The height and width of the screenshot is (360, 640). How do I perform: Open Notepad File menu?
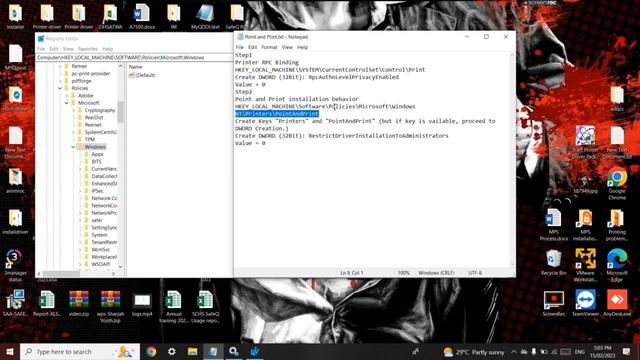(240, 47)
